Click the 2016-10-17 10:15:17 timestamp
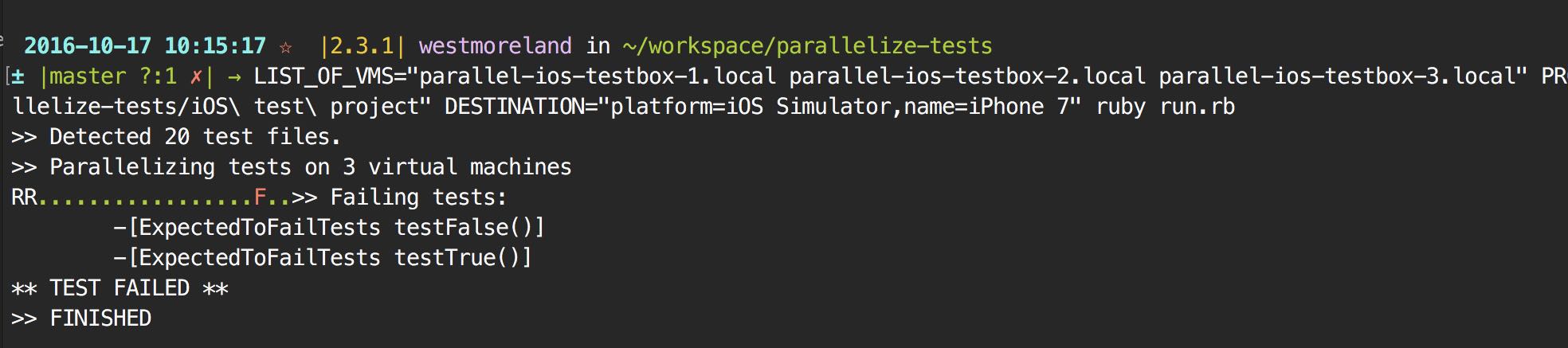 [145, 46]
